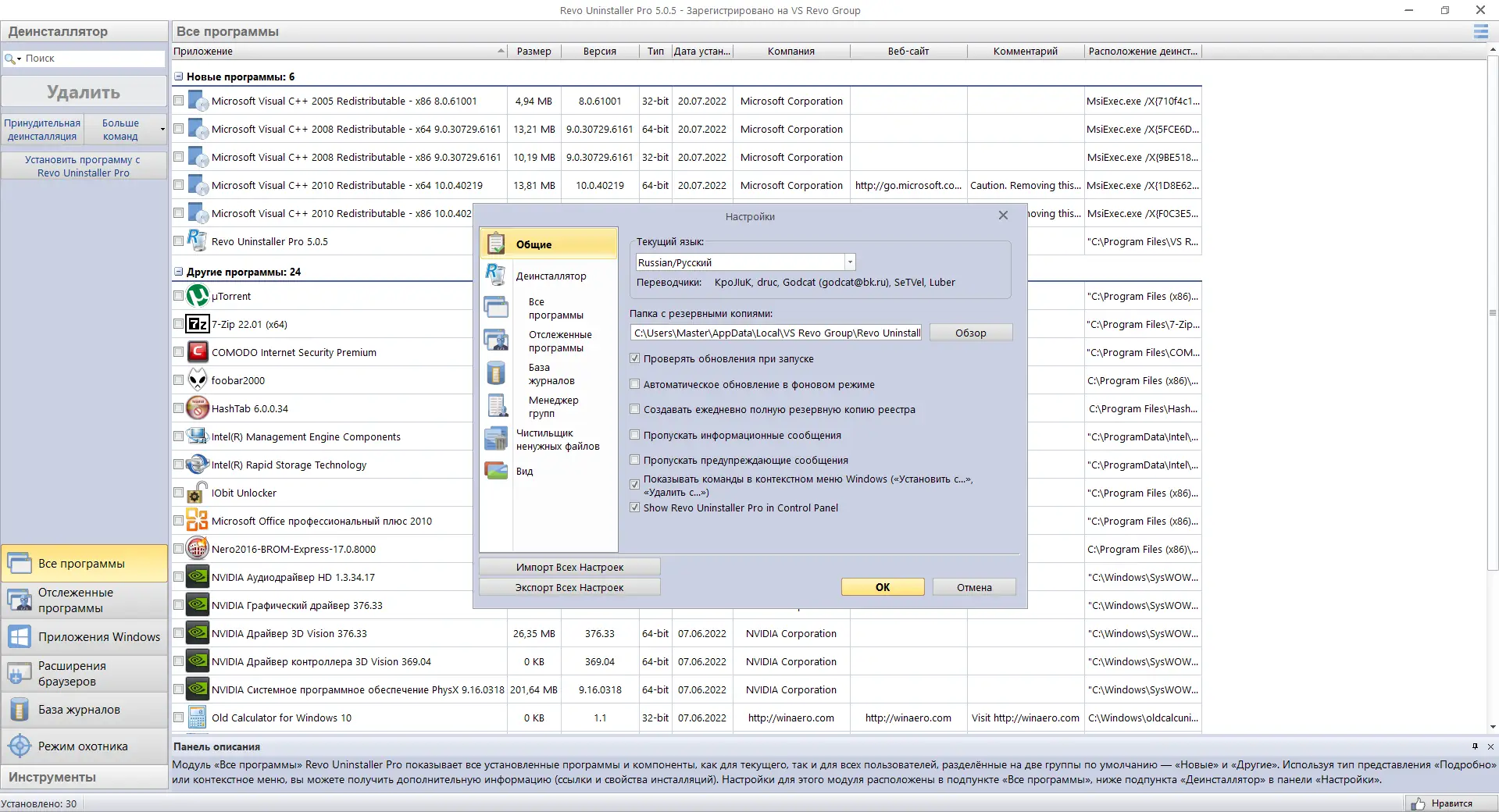
Task: Click Установить программу с Revo Uninstaller Pro
Action: pyautogui.click(x=84, y=166)
